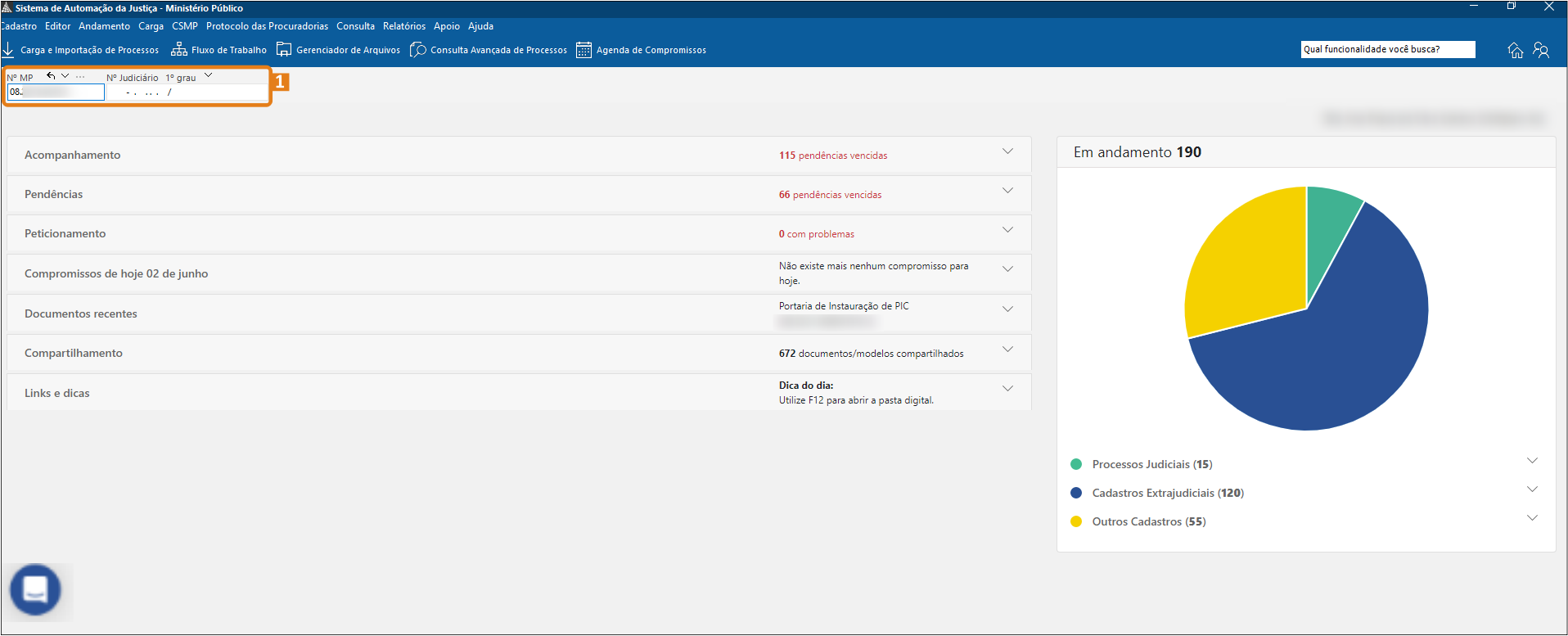
Task: Click the users icon in top bar
Action: coord(1541,50)
